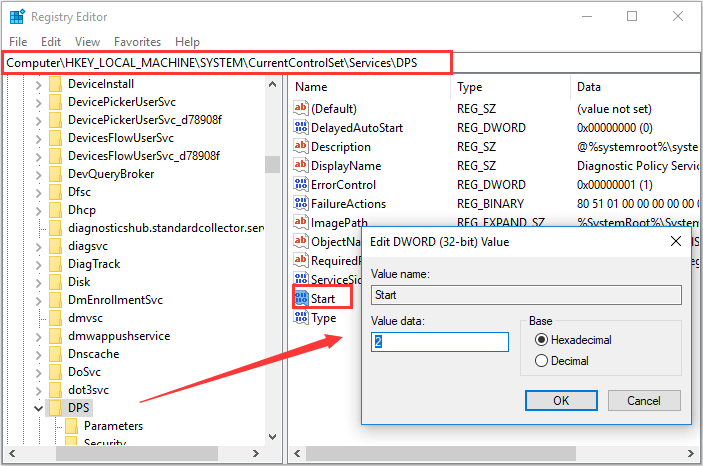
Task: Click the values pane horizontal scrollbar thumb
Action: click(441, 453)
